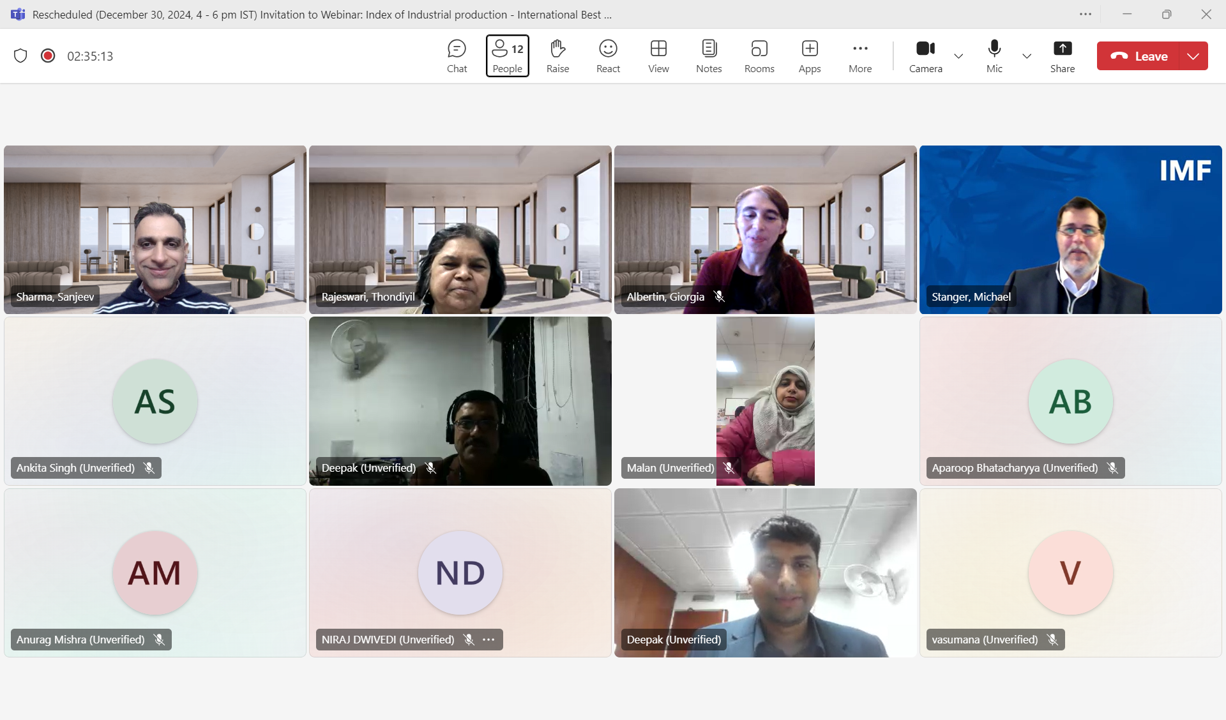Toggle the Mic mute
This screenshot has width=1226, height=720.
(994, 56)
